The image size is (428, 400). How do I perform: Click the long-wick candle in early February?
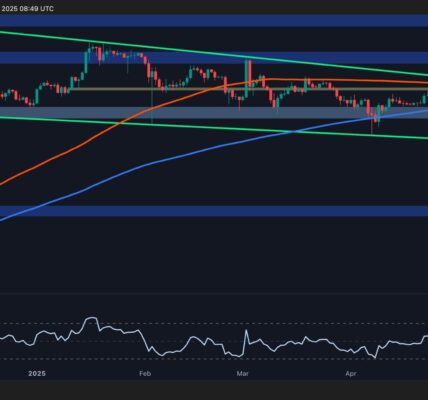[x=152, y=97]
